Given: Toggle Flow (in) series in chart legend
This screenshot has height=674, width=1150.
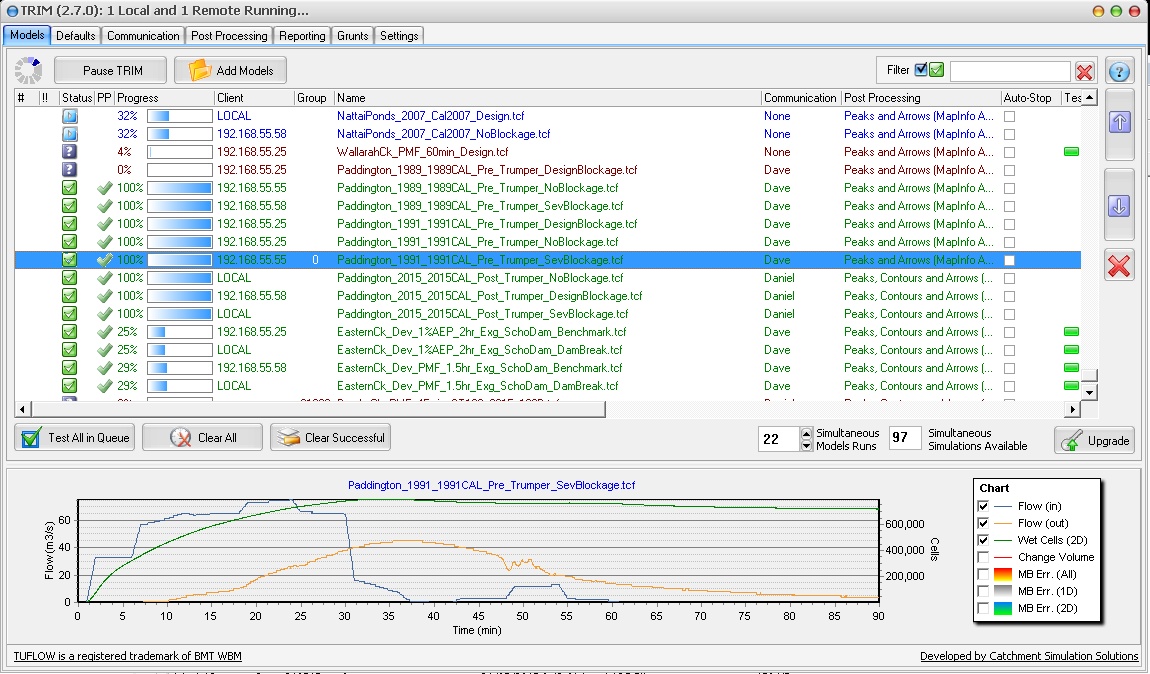Looking at the screenshot, I should [984, 506].
